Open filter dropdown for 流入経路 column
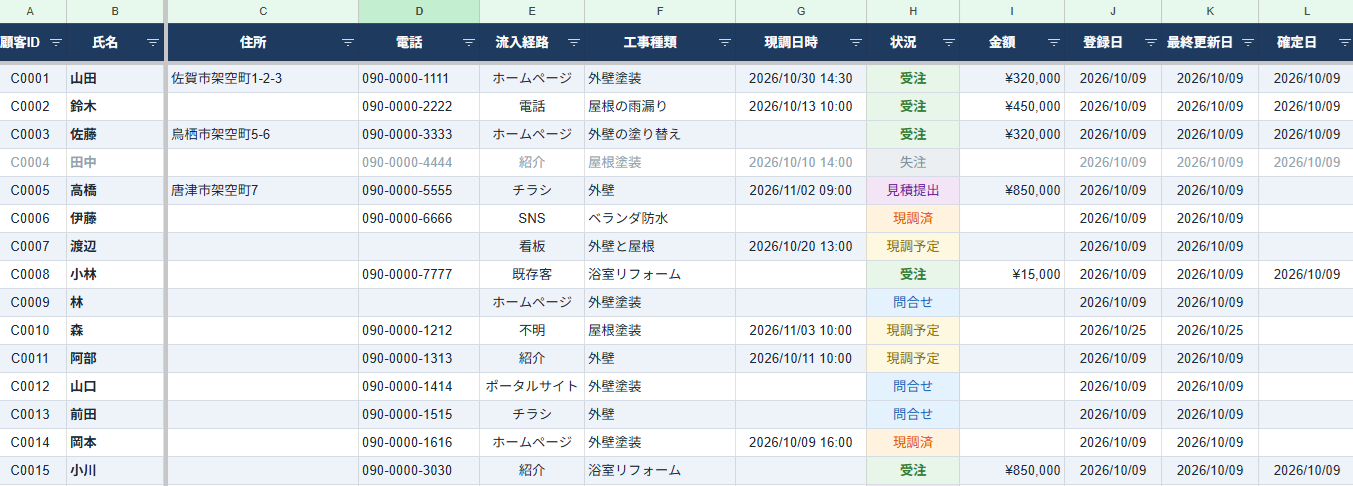 pyautogui.click(x=574, y=43)
